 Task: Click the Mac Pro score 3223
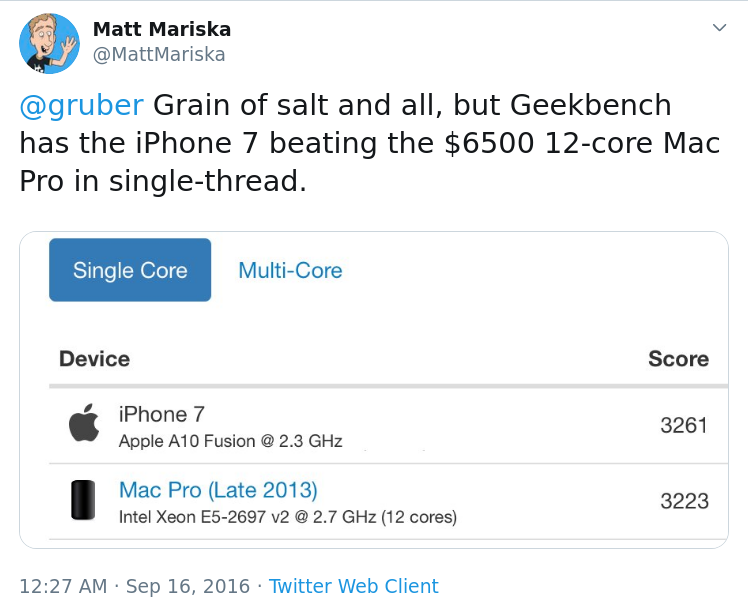click(x=684, y=501)
